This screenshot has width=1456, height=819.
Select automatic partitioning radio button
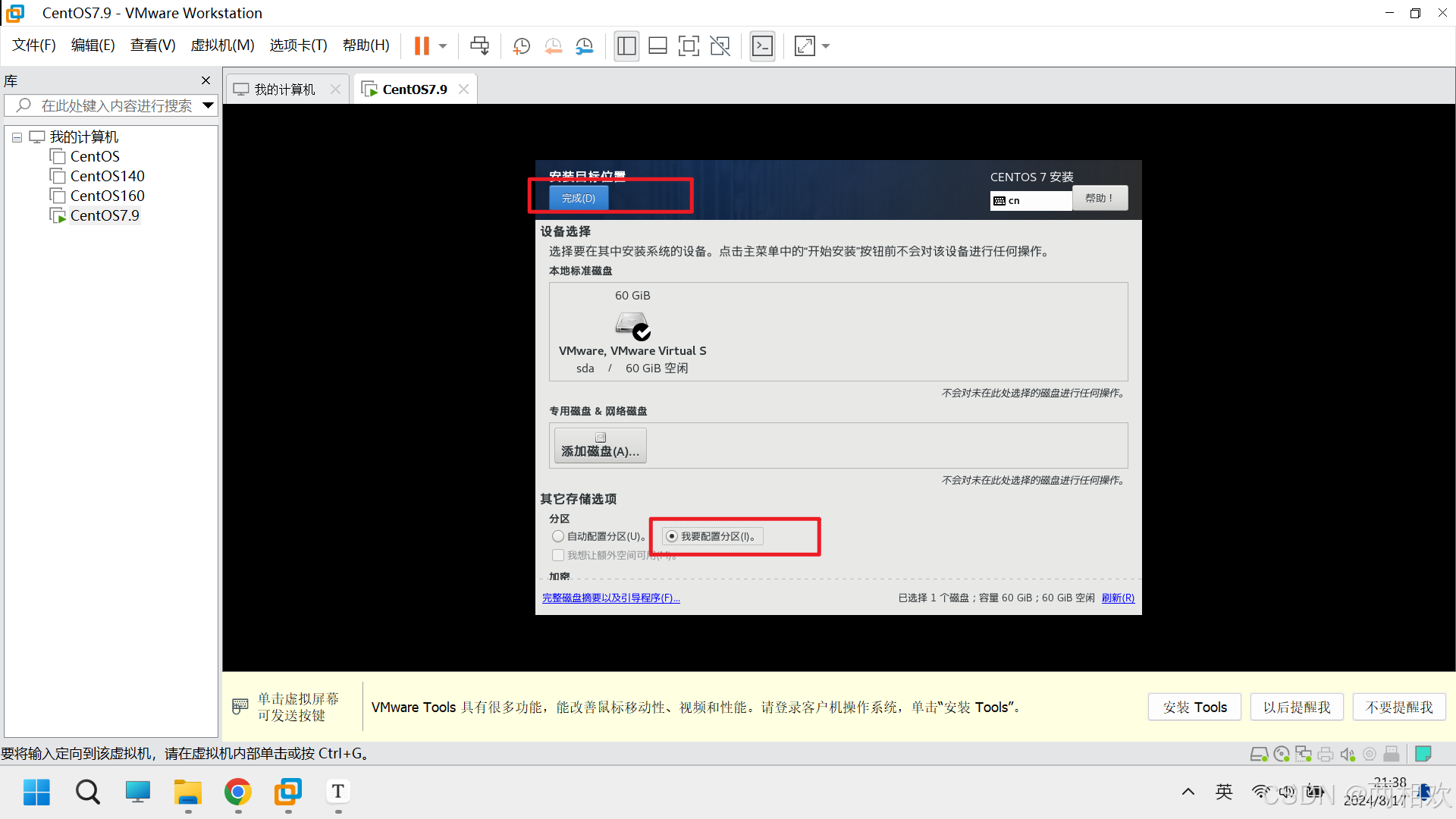point(558,536)
